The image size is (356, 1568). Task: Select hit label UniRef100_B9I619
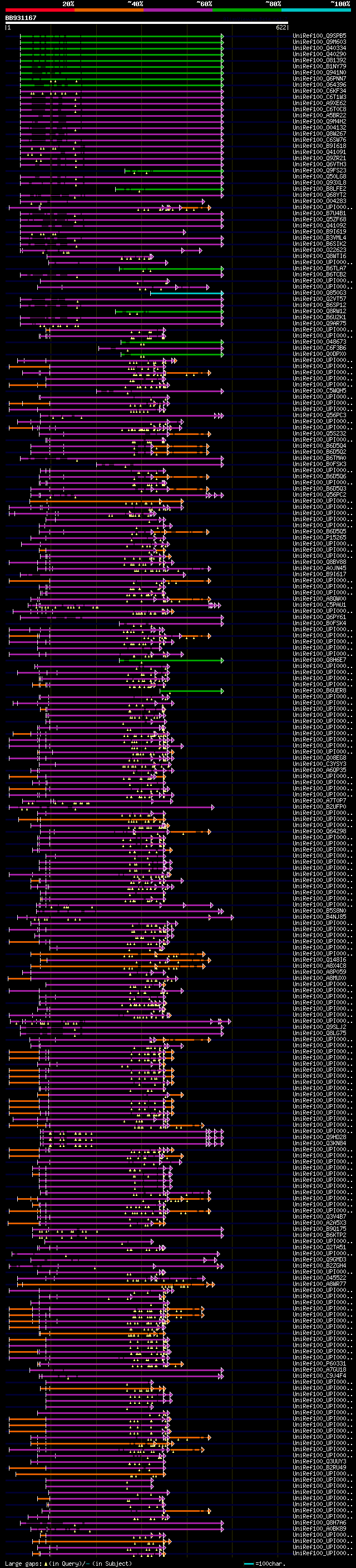[x=319, y=231]
